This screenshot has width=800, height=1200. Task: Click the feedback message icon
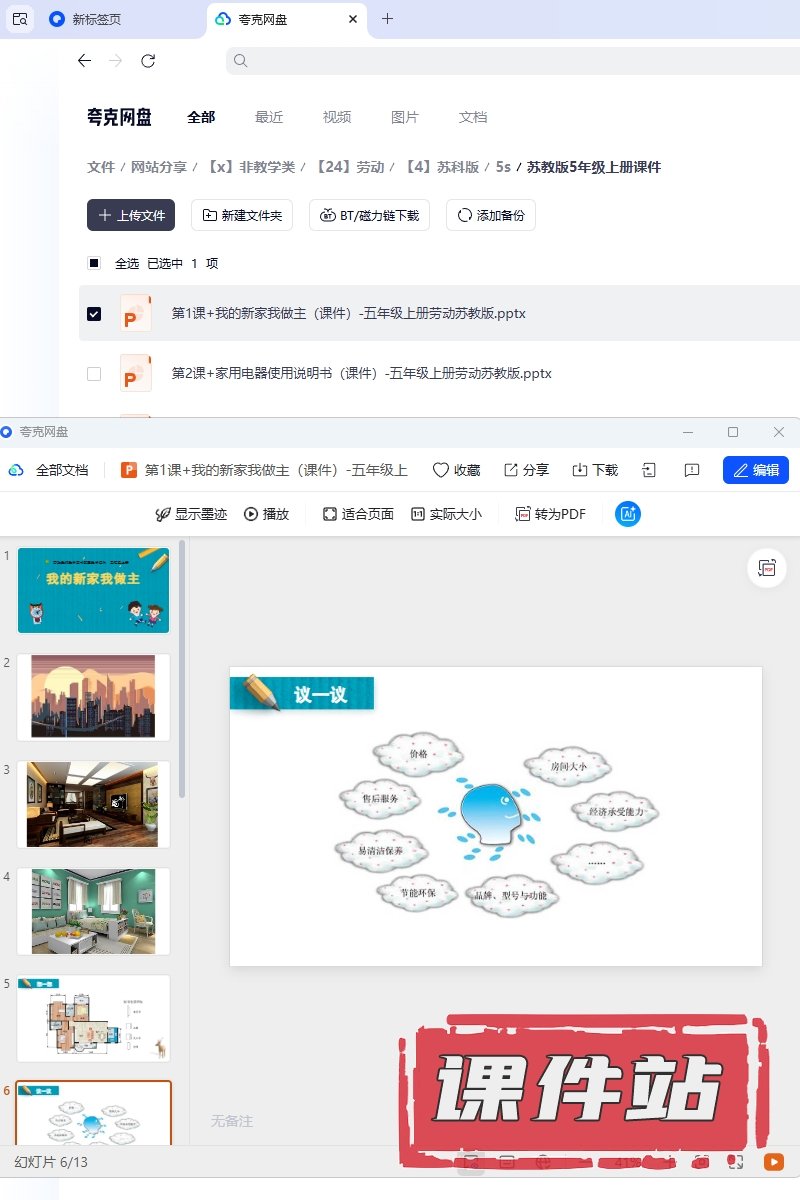click(x=691, y=470)
